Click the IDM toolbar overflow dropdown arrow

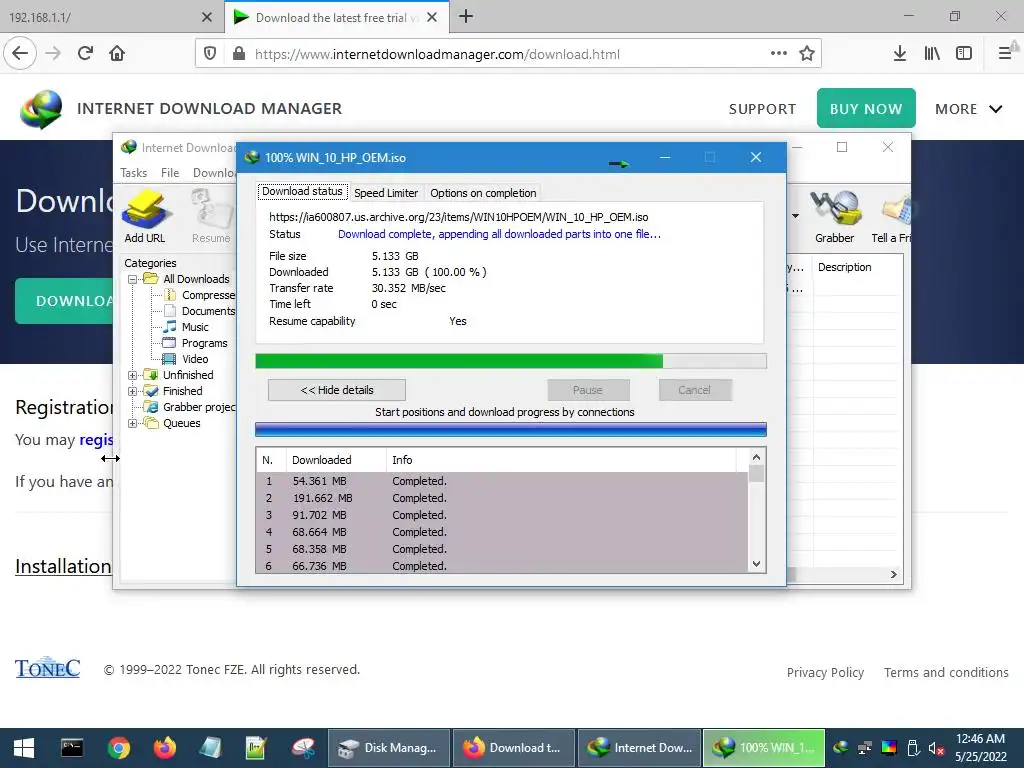(x=795, y=216)
